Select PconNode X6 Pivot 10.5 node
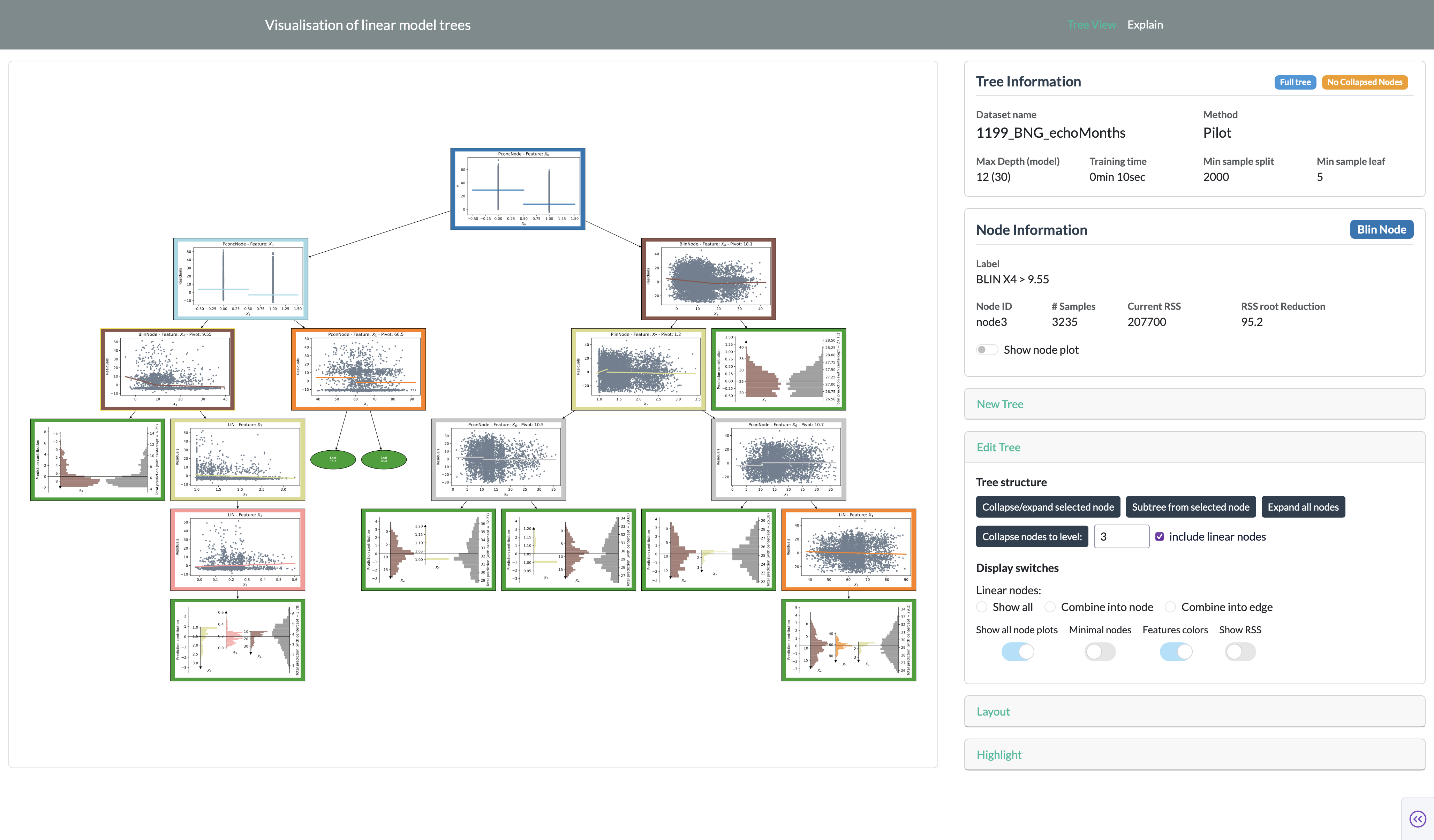The image size is (1434, 840). click(498, 459)
